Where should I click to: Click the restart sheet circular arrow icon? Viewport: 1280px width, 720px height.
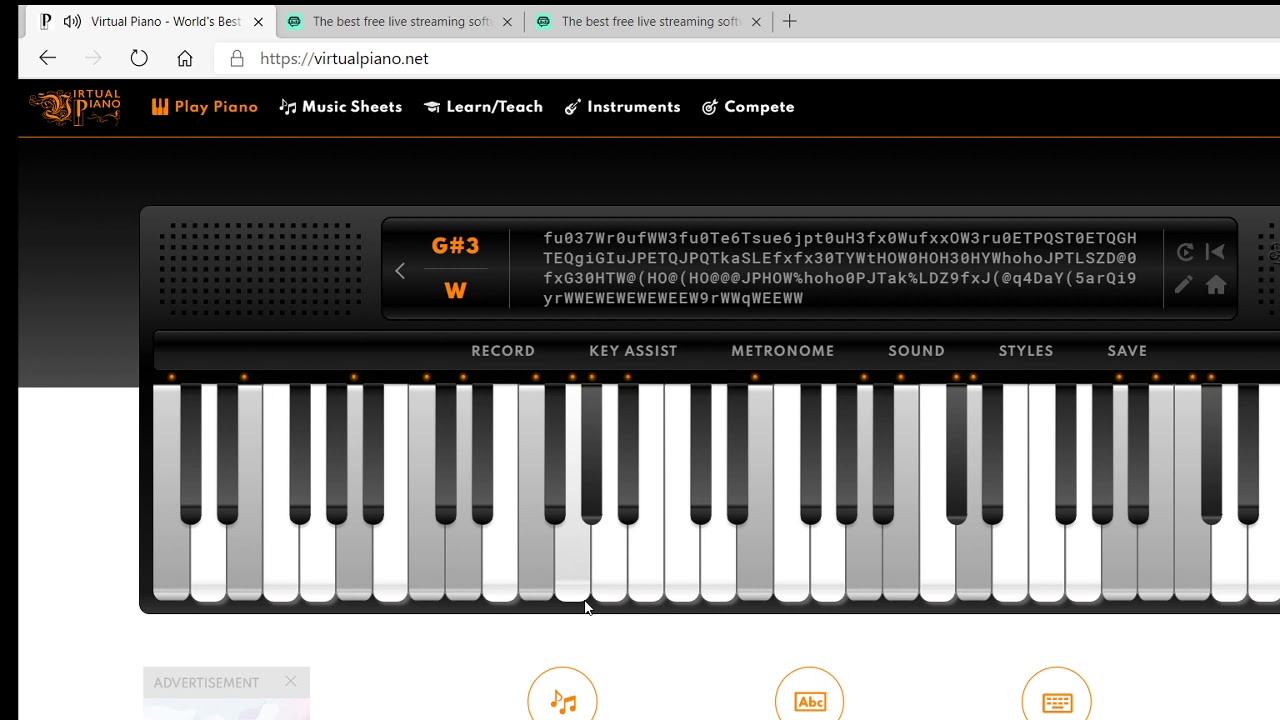(1185, 252)
